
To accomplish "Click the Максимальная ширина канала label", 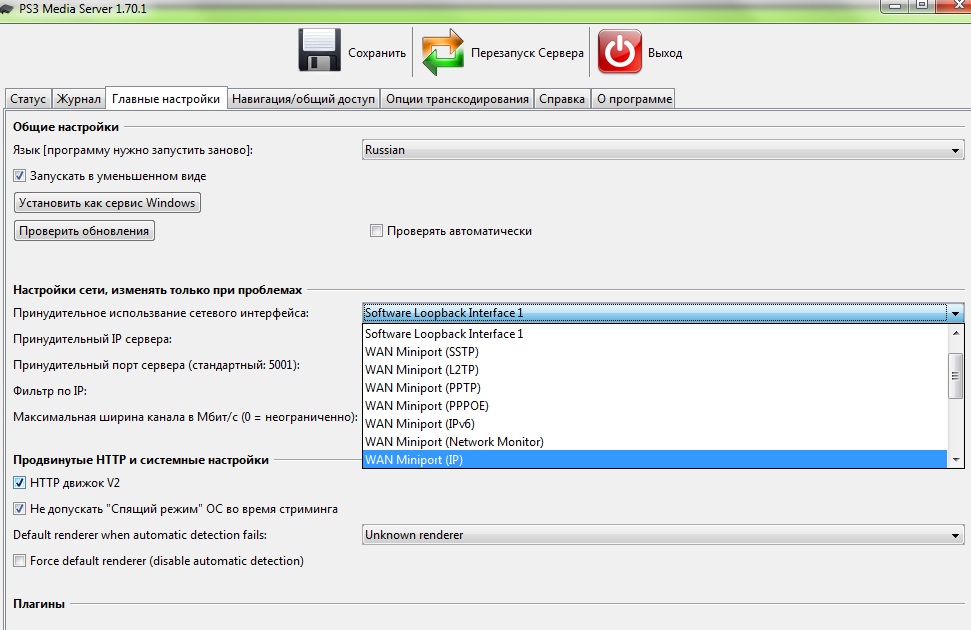I will [x=185, y=418].
